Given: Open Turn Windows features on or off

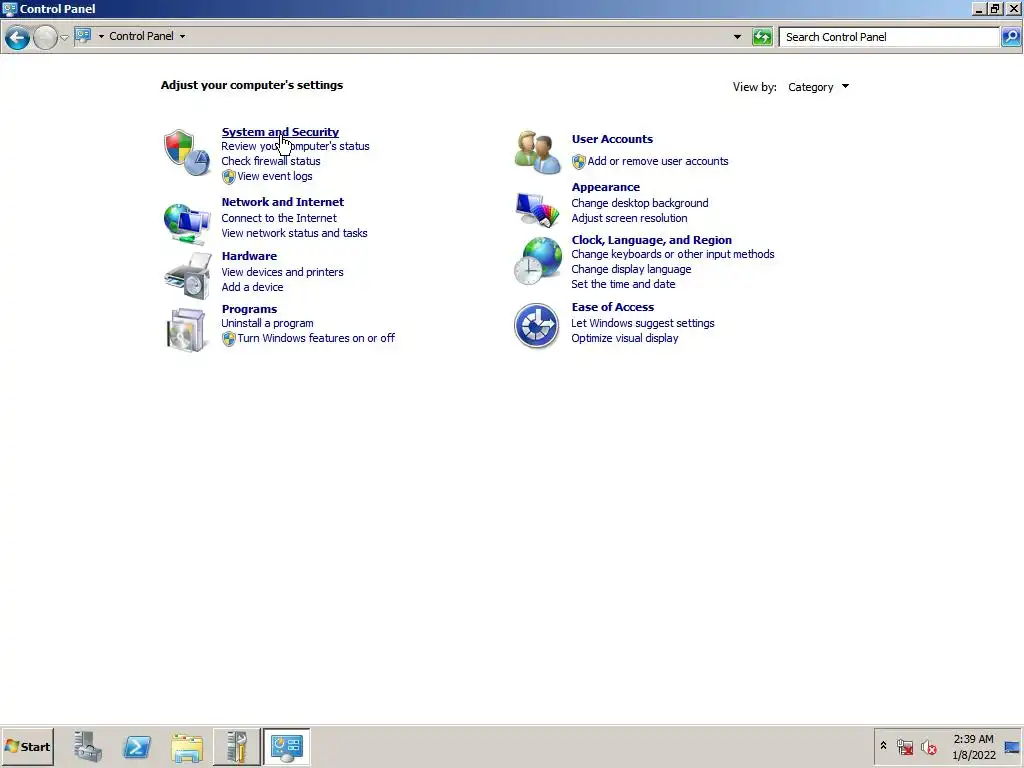Looking at the screenshot, I should pos(316,338).
